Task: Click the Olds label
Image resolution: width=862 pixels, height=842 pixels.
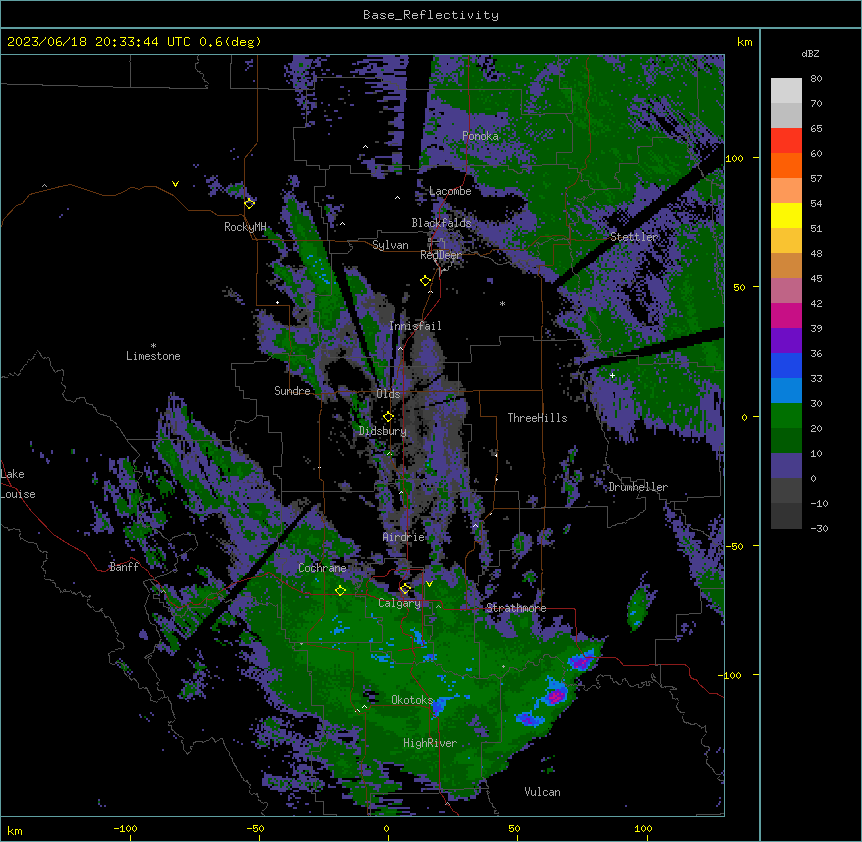Action: (x=388, y=394)
